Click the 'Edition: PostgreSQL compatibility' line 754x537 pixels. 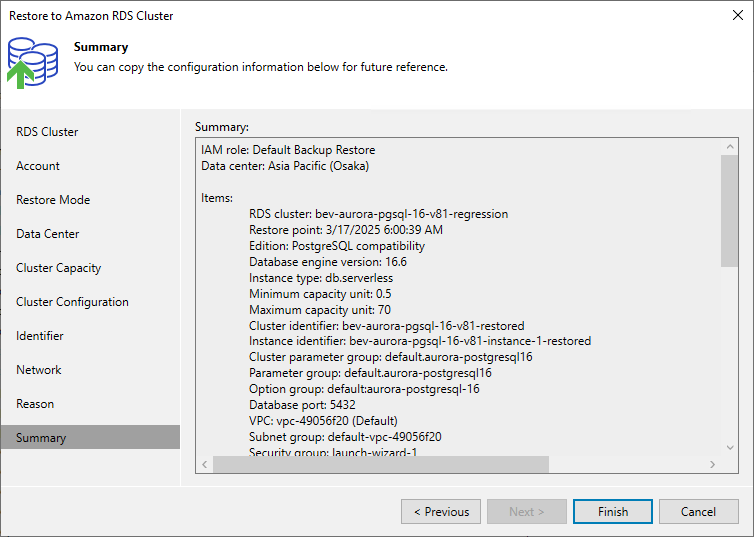(337, 246)
